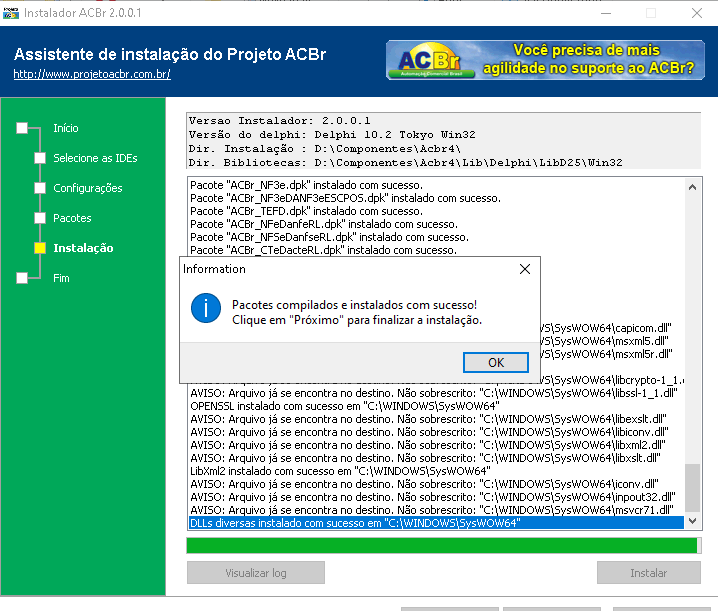The width and height of the screenshot is (718, 611).
Task: Go to the Fim step label
Action: [x=61, y=278]
